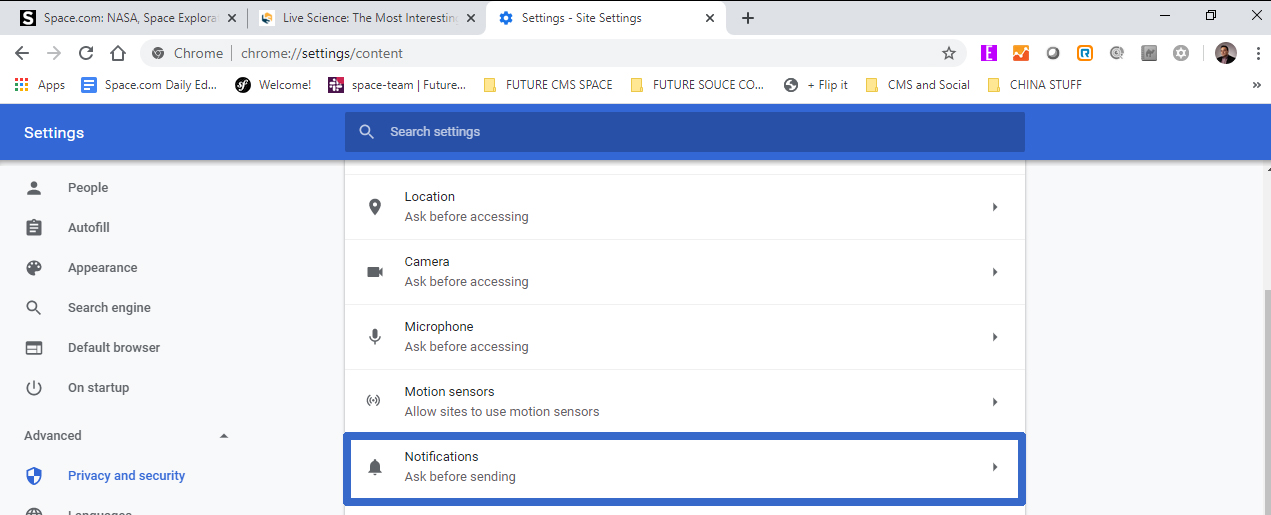Open the Chrome three-dot menu
This screenshot has height=515, width=1271.
(1256, 53)
